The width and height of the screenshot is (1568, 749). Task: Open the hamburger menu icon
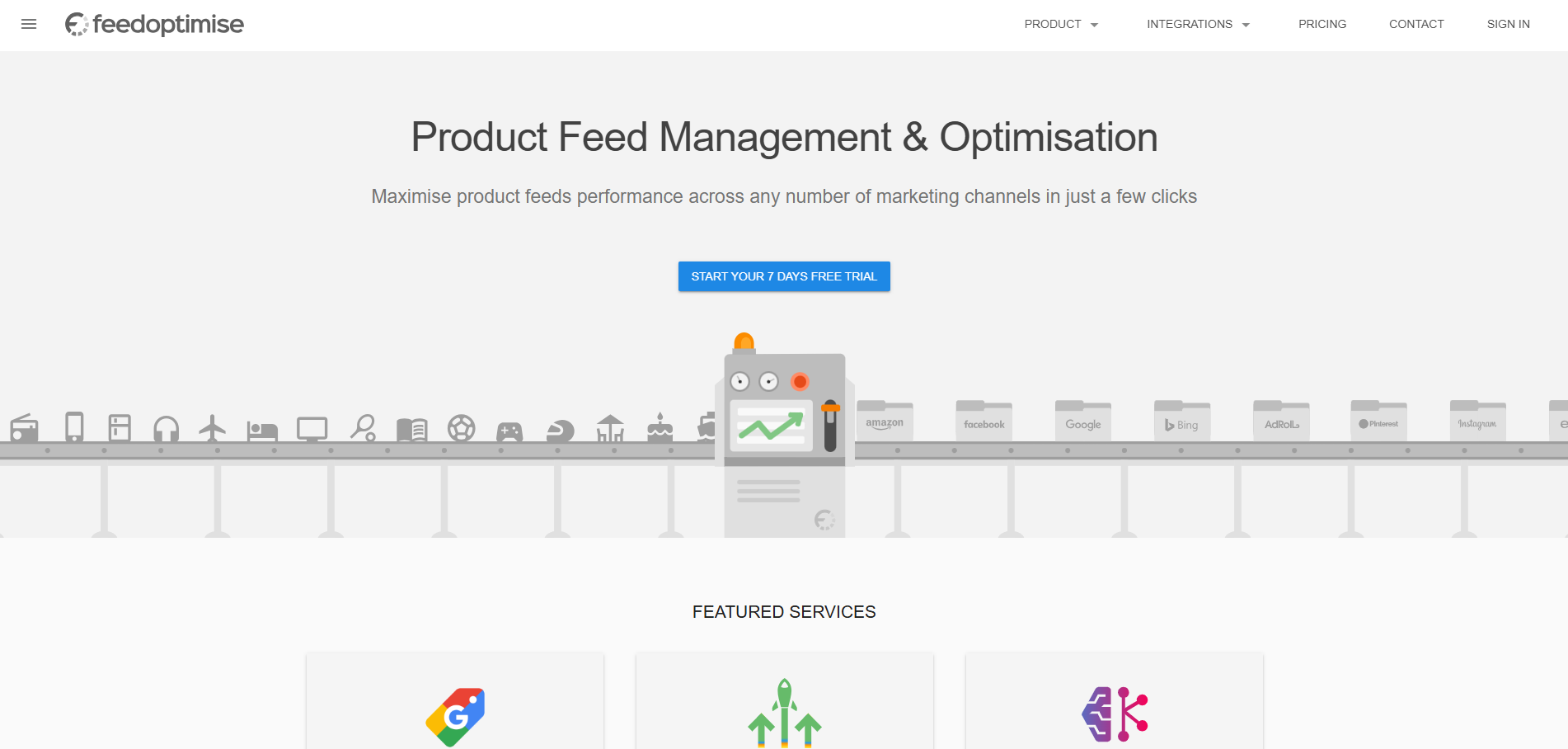coord(29,24)
